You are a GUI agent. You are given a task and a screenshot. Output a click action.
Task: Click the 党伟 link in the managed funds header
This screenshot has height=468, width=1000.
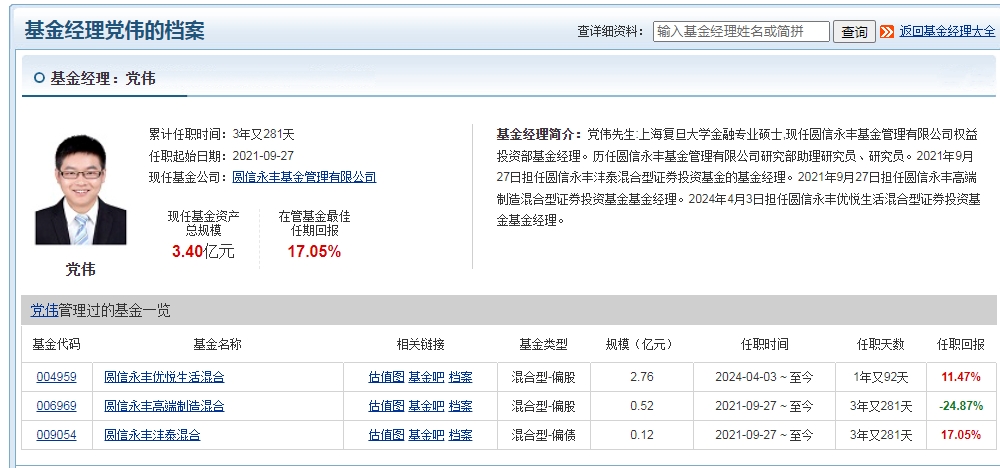pos(45,311)
